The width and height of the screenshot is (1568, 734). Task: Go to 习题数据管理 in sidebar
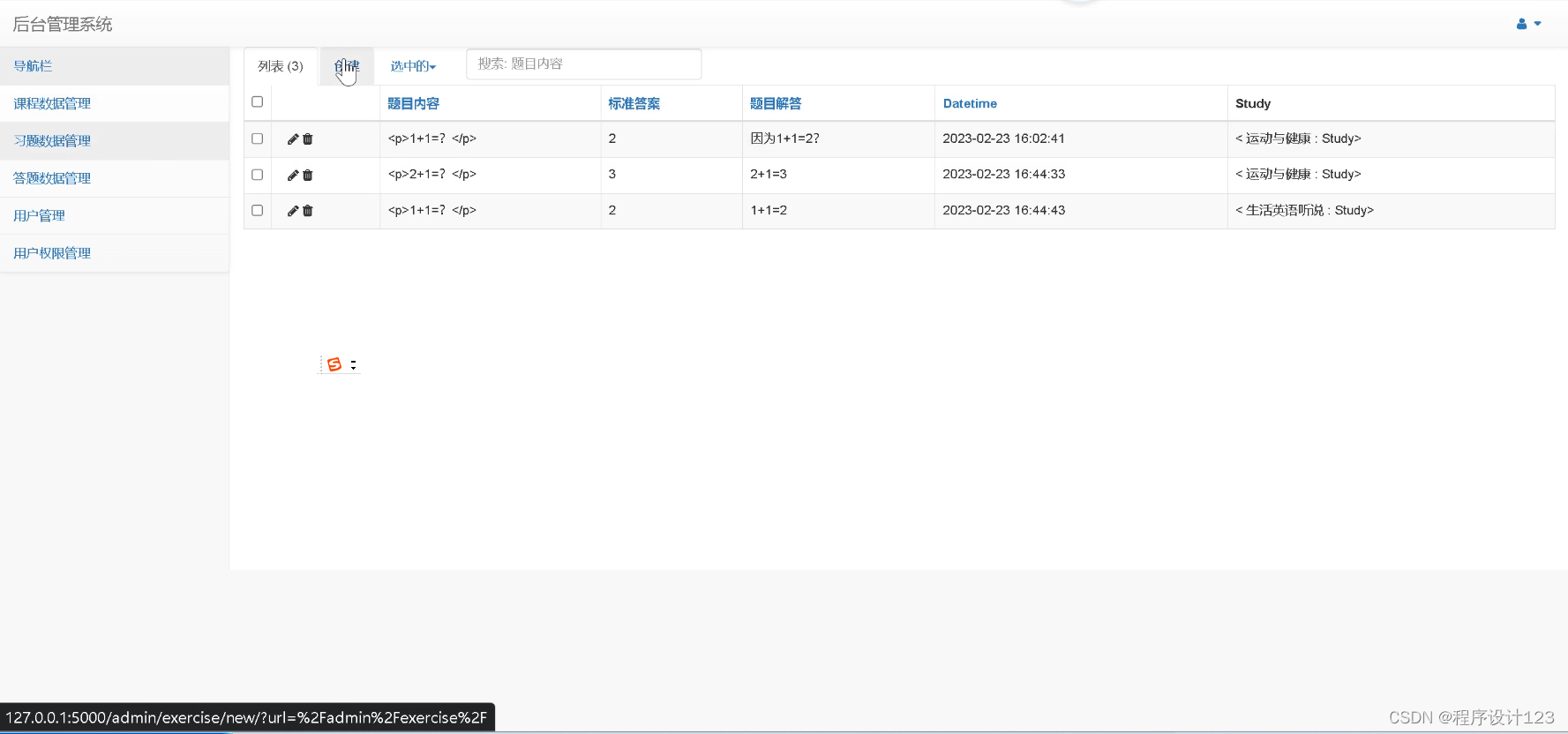115,141
